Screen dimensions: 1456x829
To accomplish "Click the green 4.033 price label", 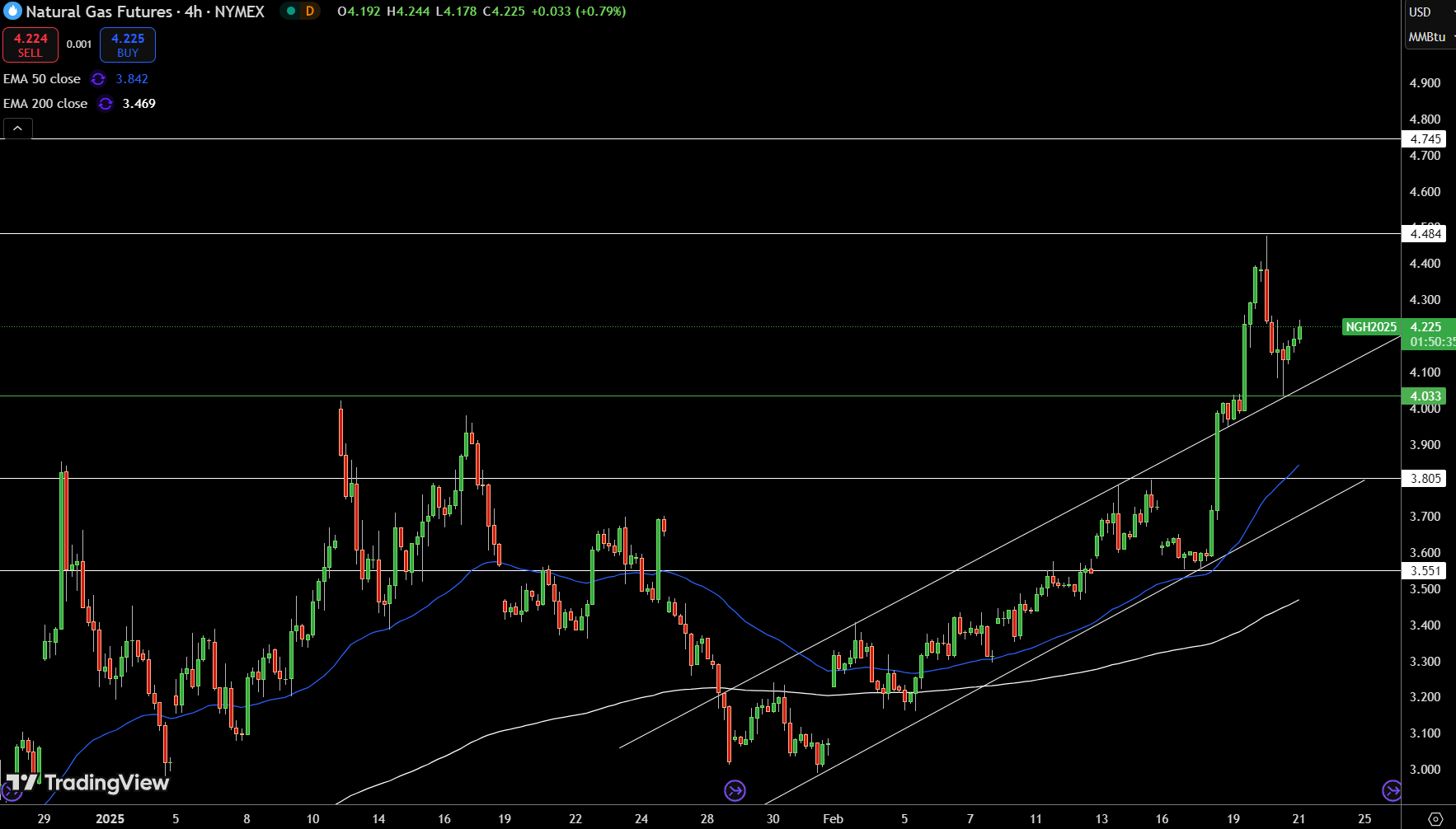I will click(x=1424, y=396).
